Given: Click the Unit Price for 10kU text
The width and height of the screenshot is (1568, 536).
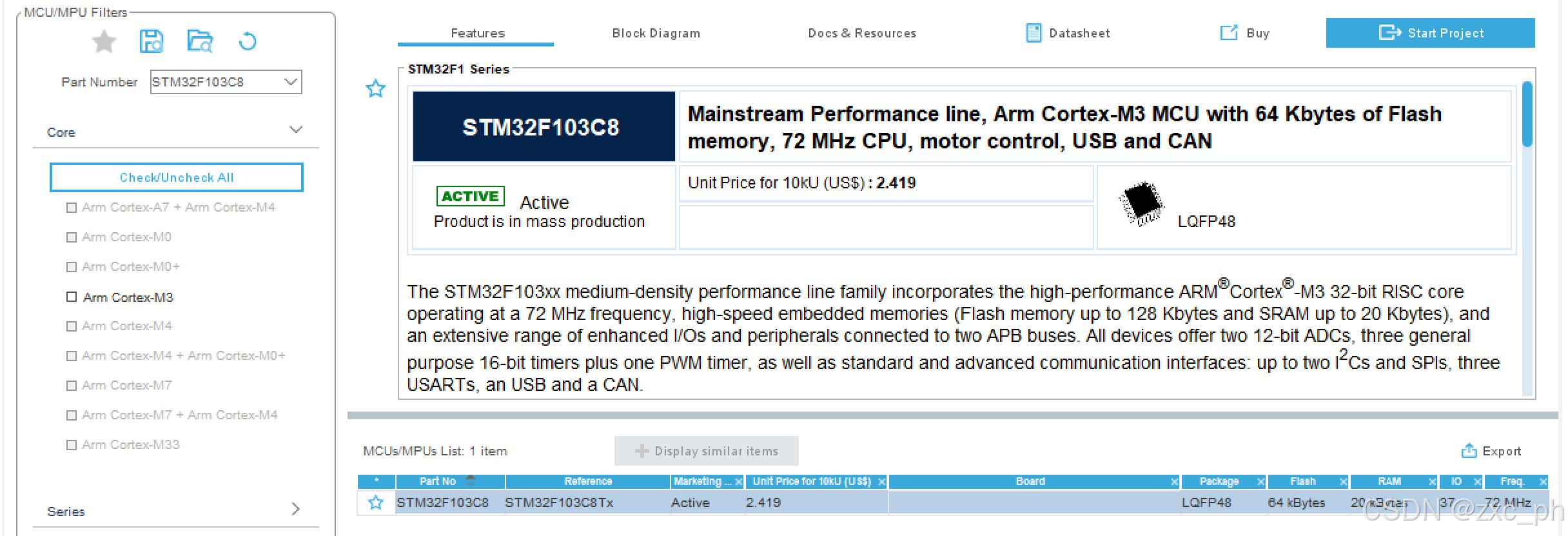Looking at the screenshot, I should coord(801,183).
